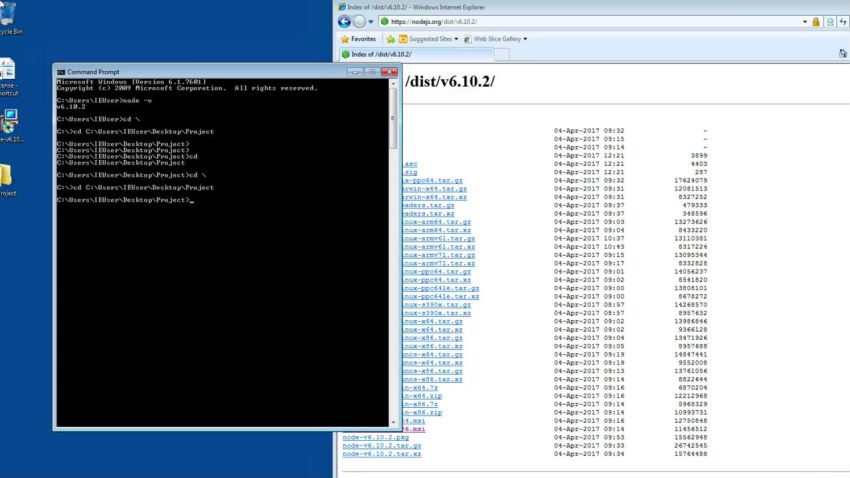
Task: Go back in Internet Explorer
Action: point(344,22)
